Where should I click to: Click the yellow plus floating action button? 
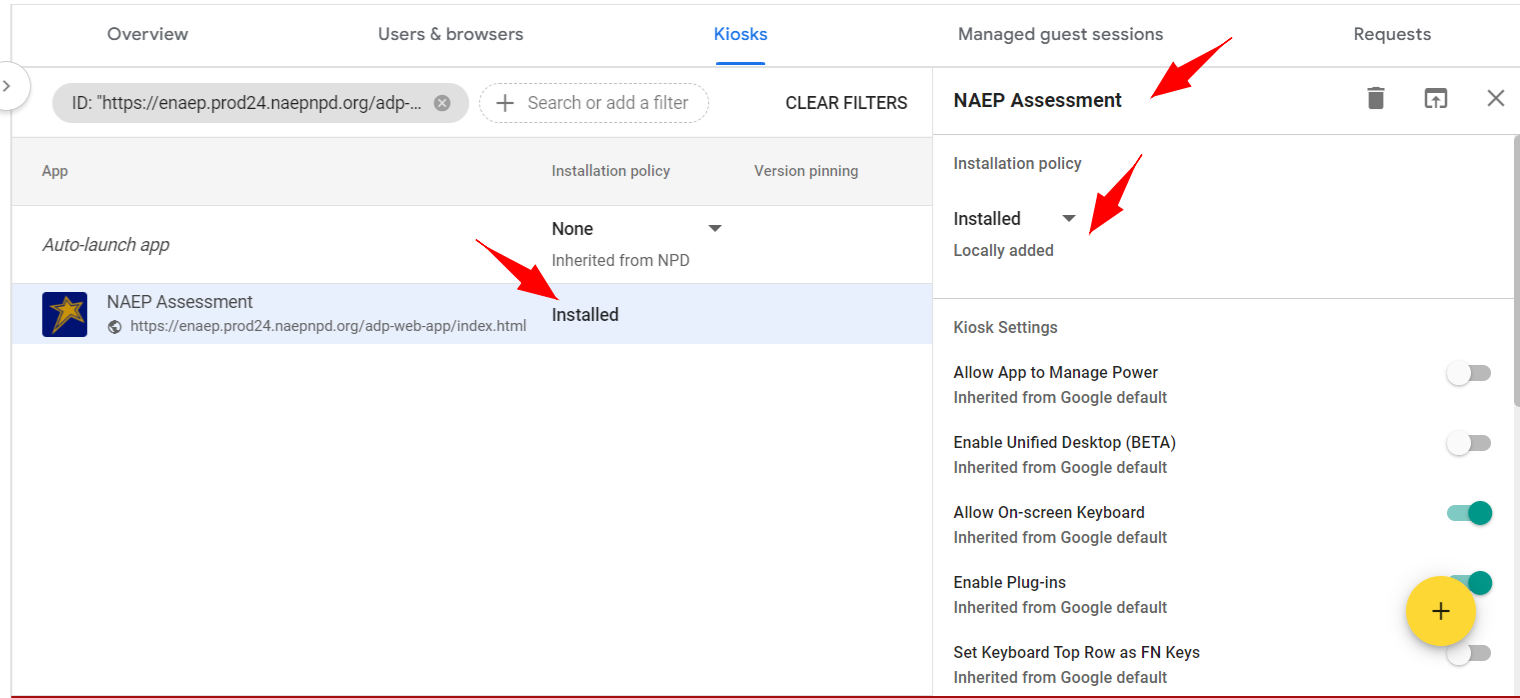[1440, 611]
